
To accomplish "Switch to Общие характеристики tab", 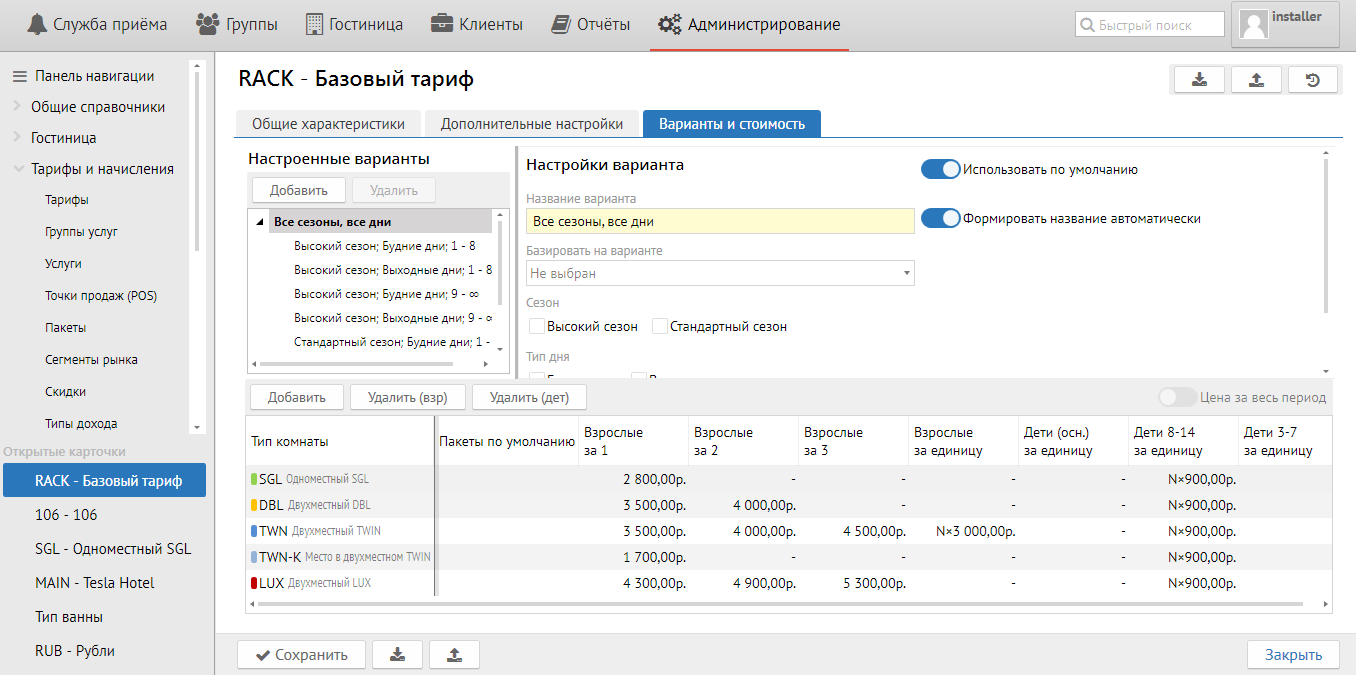I will point(328,124).
